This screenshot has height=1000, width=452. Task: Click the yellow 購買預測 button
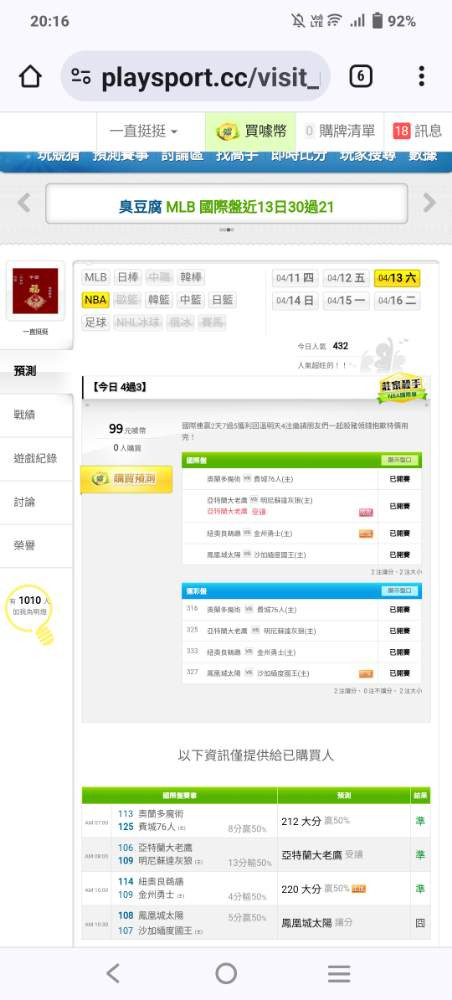tap(126, 479)
